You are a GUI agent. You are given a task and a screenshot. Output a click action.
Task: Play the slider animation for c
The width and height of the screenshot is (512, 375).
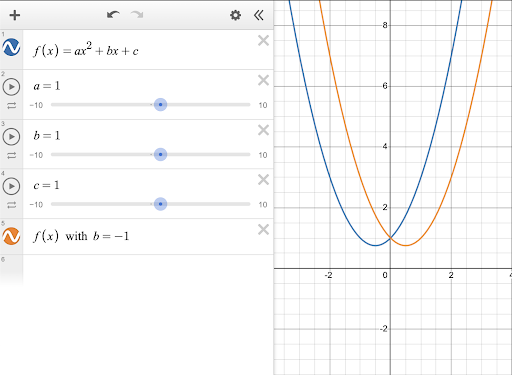coord(11,186)
